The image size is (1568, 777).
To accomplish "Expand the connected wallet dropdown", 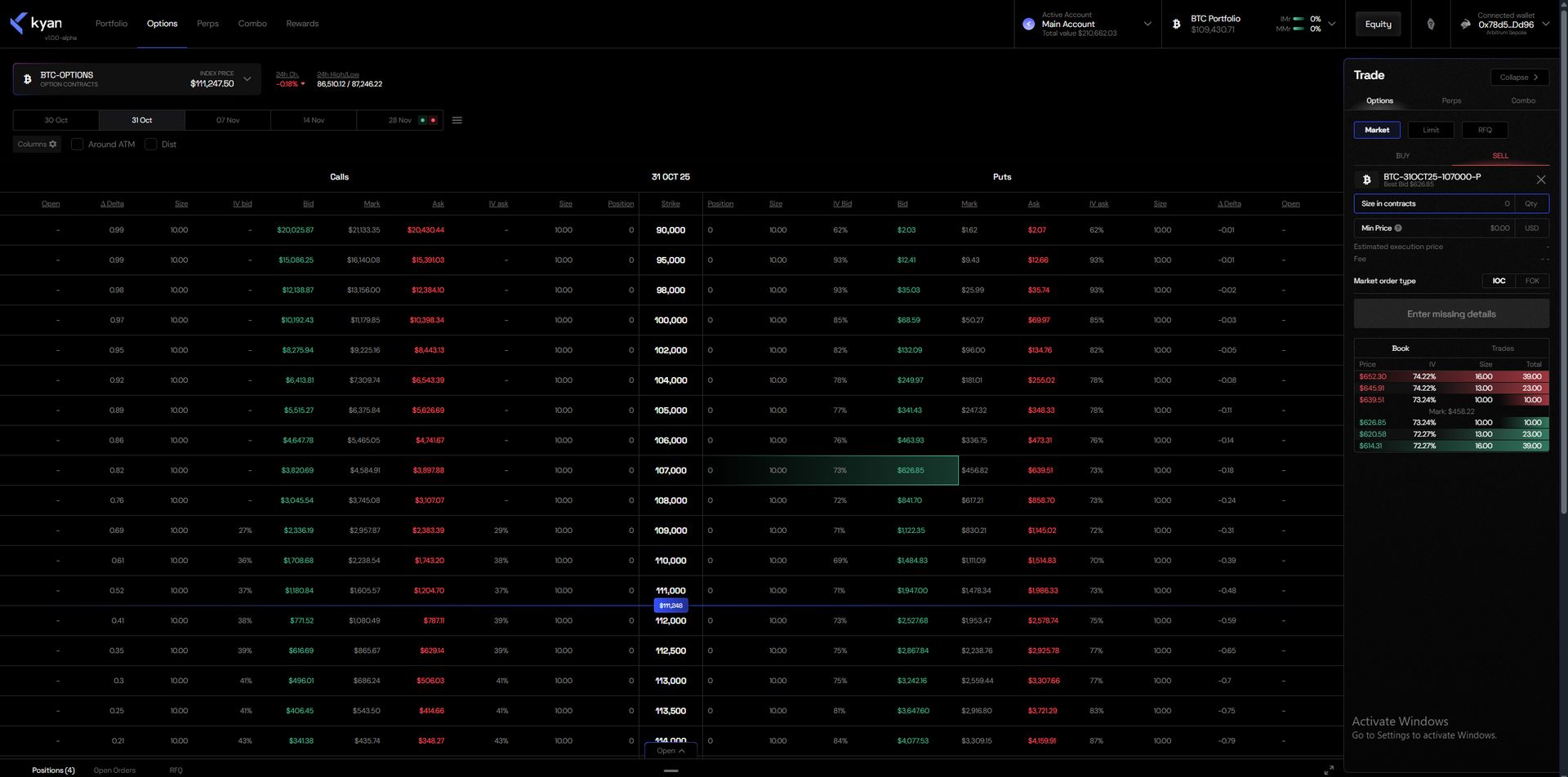I will pyautogui.click(x=1546, y=24).
